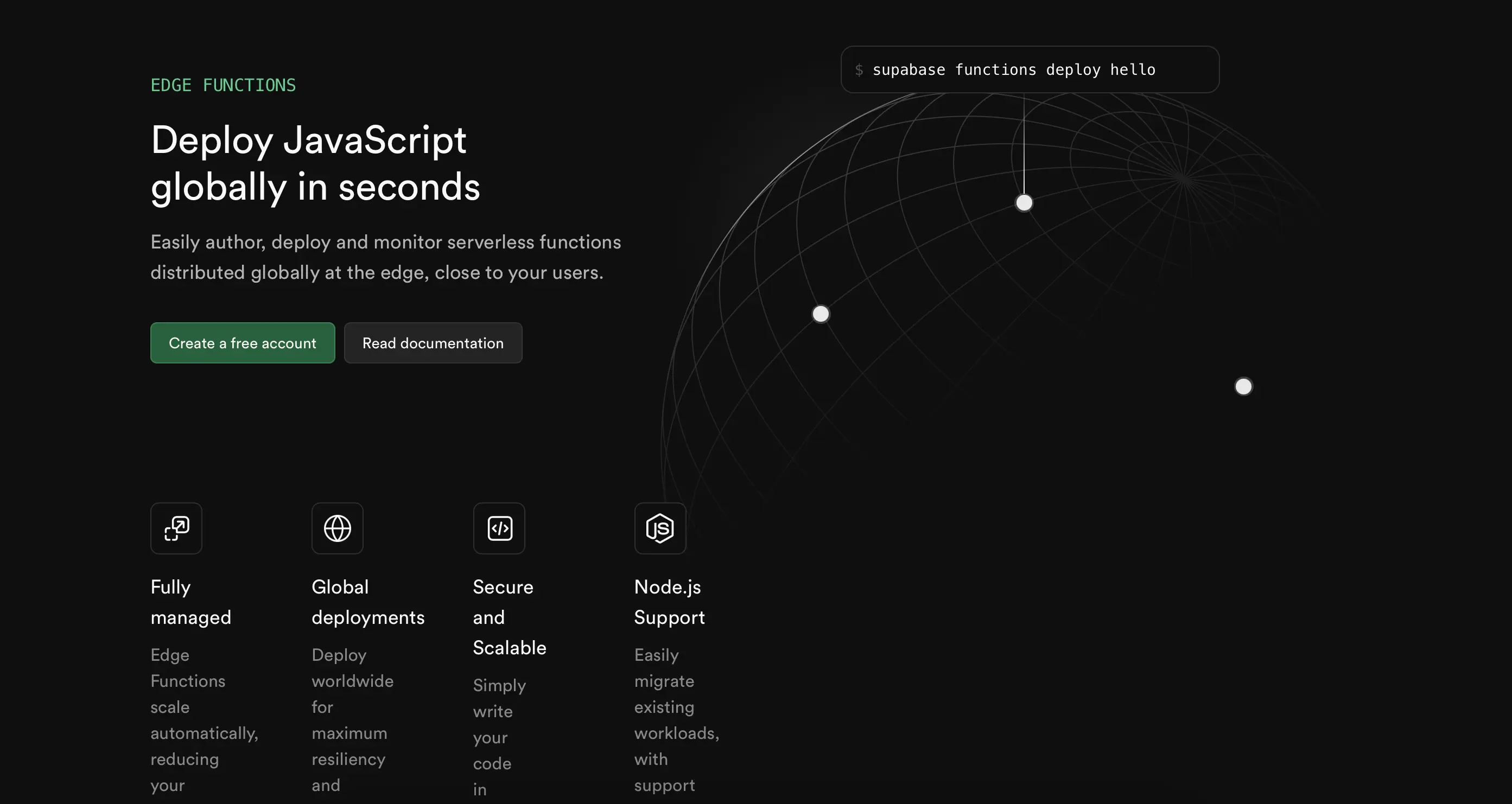This screenshot has height=804, width=1512.
Task: Click the white dot below terminal's vertical line
Action: click(1024, 203)
